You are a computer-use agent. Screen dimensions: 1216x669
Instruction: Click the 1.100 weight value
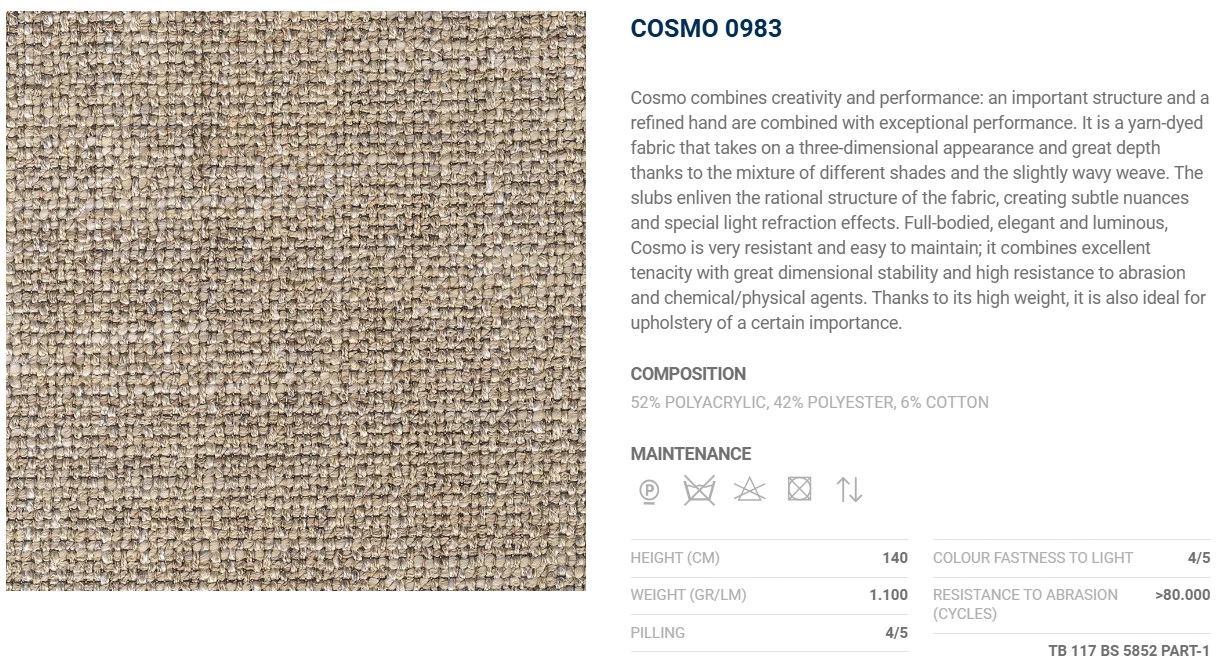click(x=888, y=595)
